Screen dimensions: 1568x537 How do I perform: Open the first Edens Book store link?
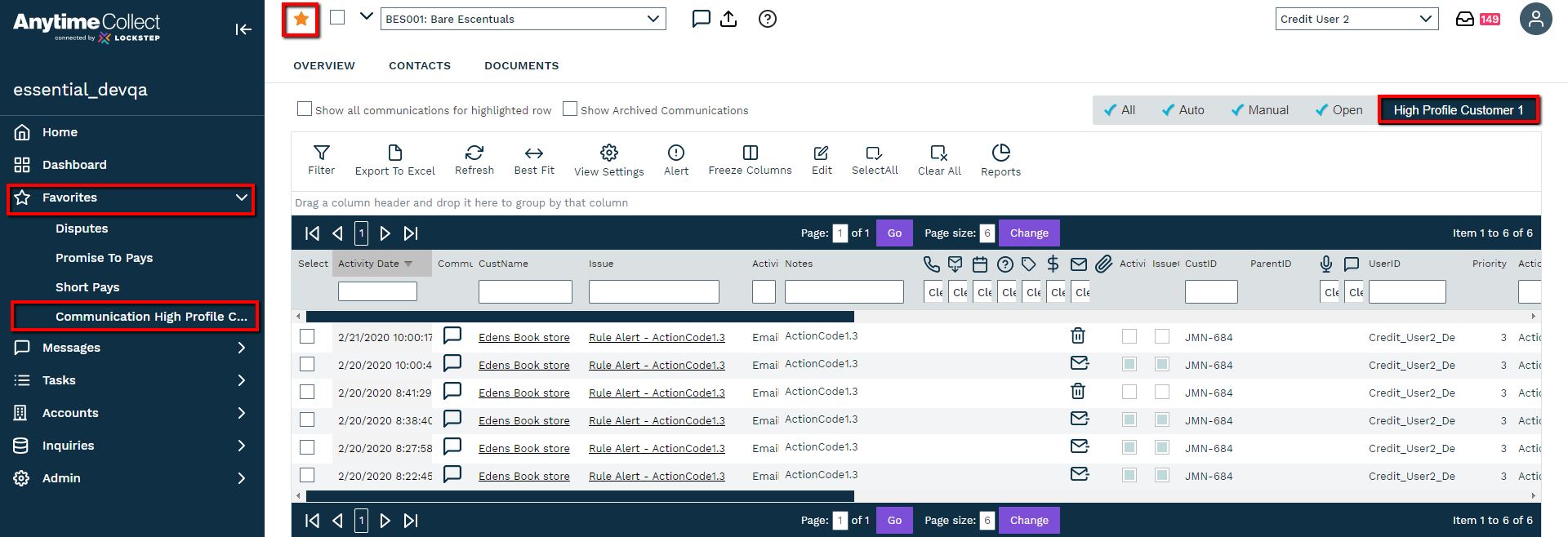[x=523, y=337]
